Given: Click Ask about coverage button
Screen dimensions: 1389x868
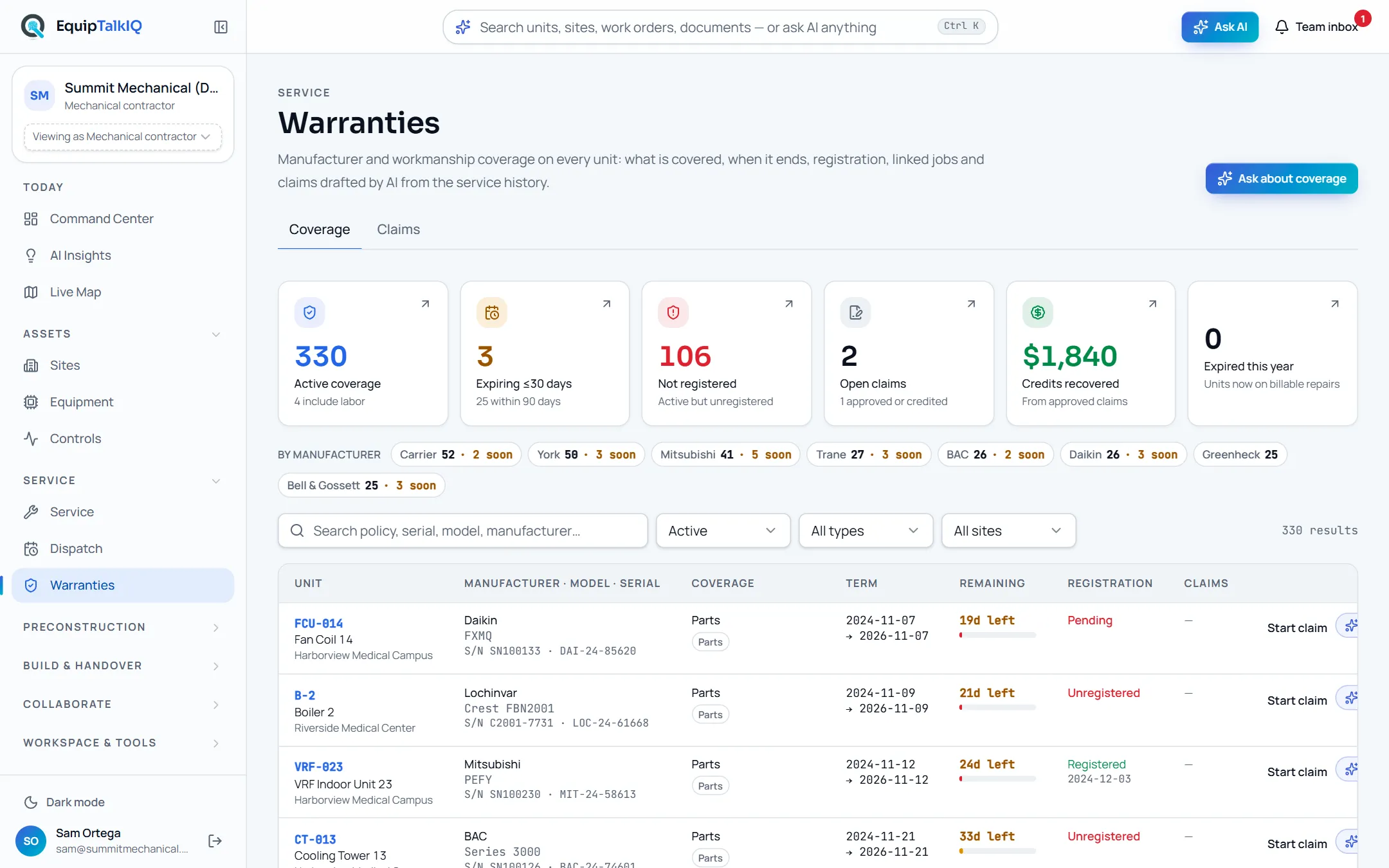Looking at the screenshot, I should click(x=1281, y=178).
